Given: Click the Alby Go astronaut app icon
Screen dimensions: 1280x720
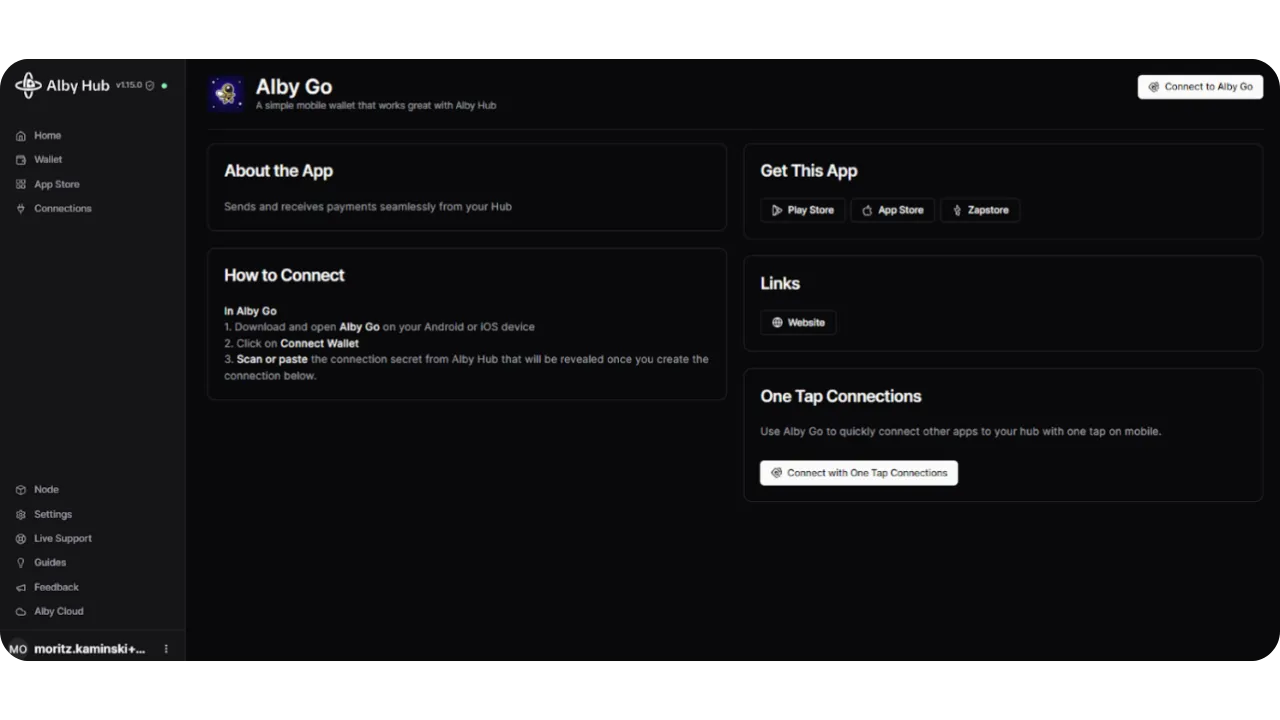Looking at the screenshot, I should (227, 94).
